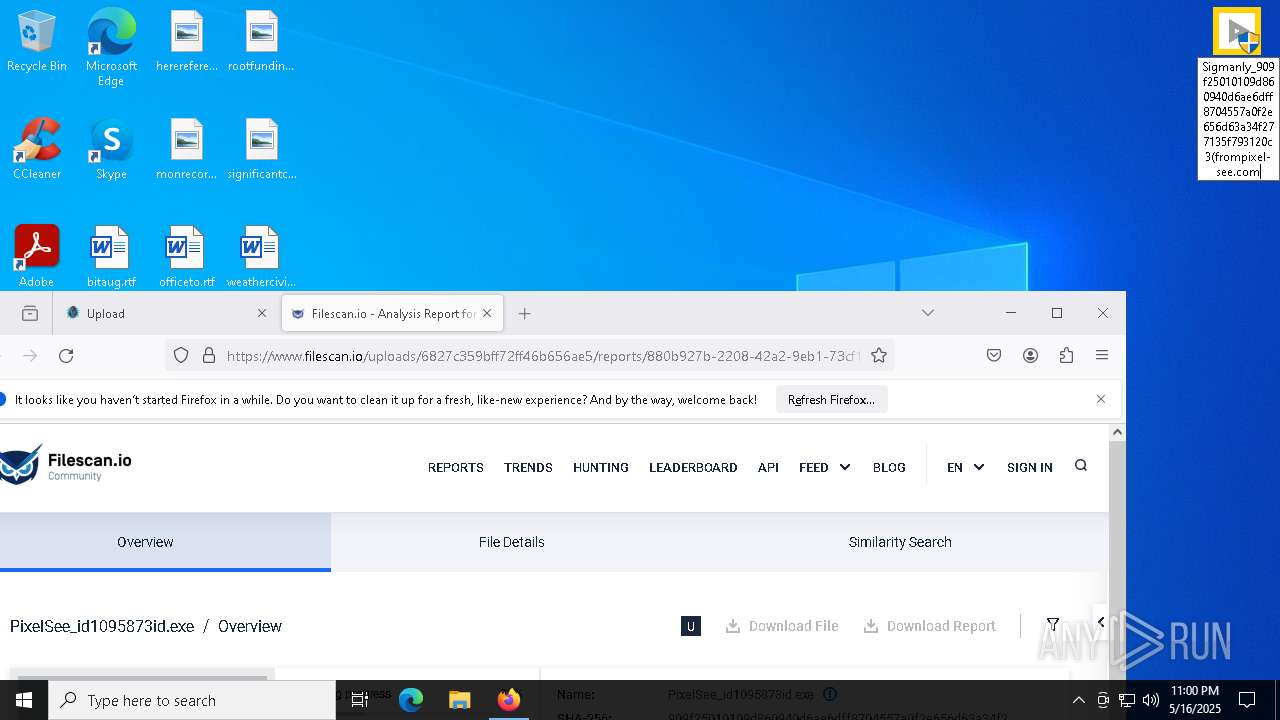
Task: Open the volume control in system tray
Action: [x=1150, y=700]
